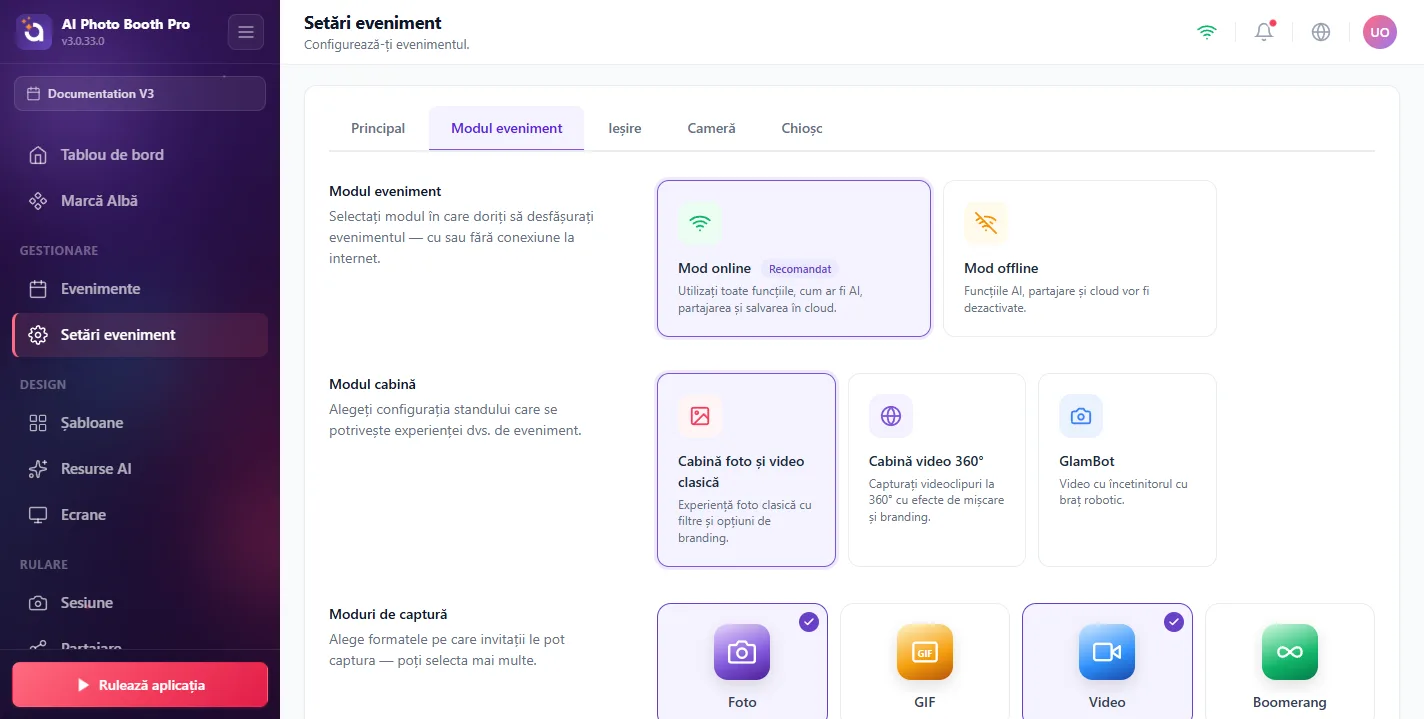The width and height of the screenshot is (1424, 719).
Task: Switch to the Chioșc tab
Action: (x=802, y=128)
